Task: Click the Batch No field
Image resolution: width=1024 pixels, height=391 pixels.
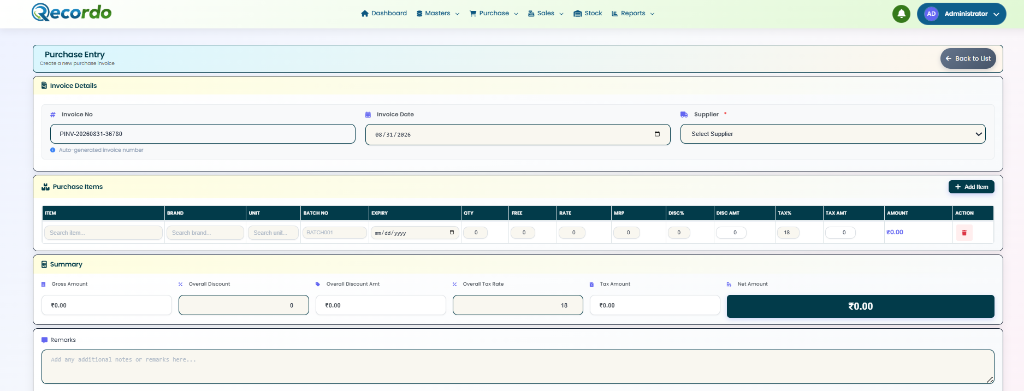Action: 334,232
